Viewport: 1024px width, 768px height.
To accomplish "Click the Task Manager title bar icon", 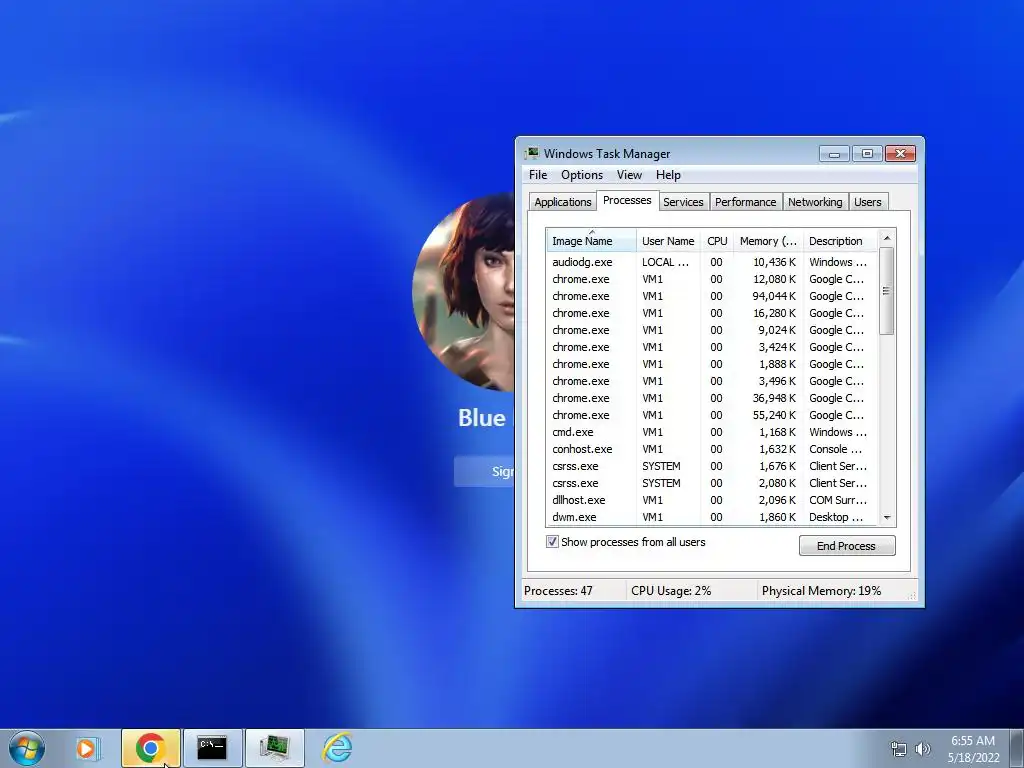I will [x=532, y=153].
